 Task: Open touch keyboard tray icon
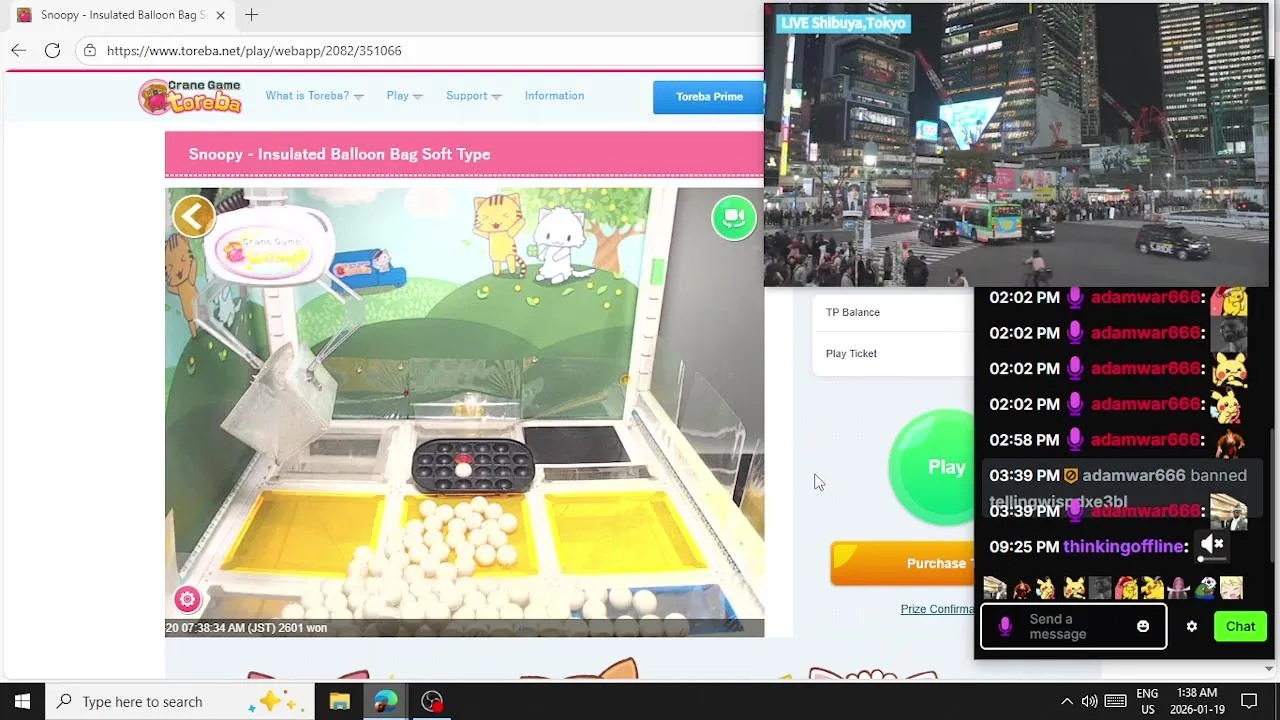(1116, 701)
